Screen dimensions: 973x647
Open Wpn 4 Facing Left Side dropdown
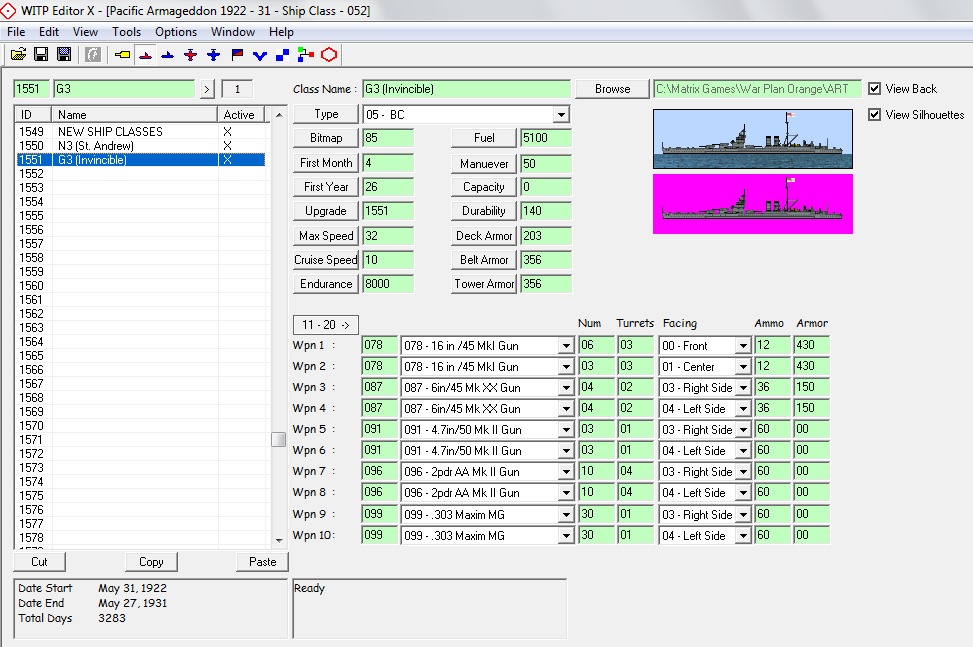tap(743, 409)
